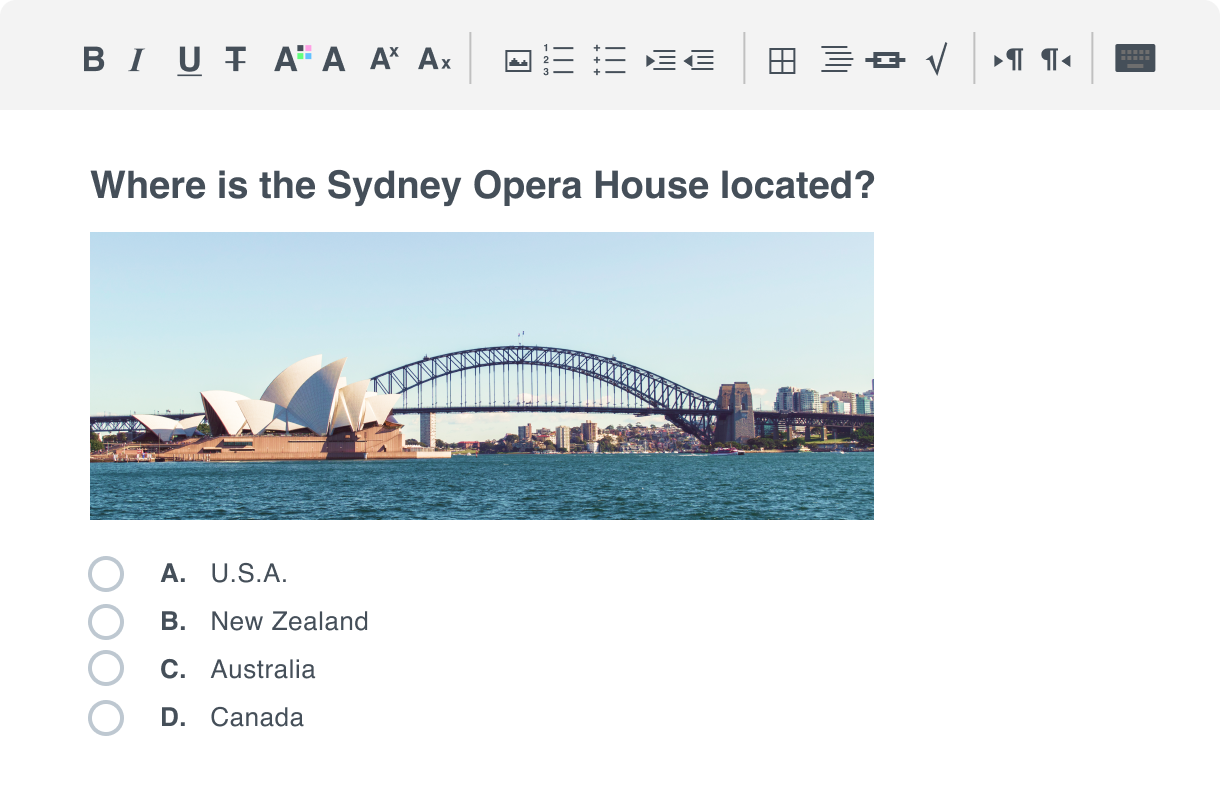
Task: Click the Sydney Opera House photo
Action: (x=481, y=376)
